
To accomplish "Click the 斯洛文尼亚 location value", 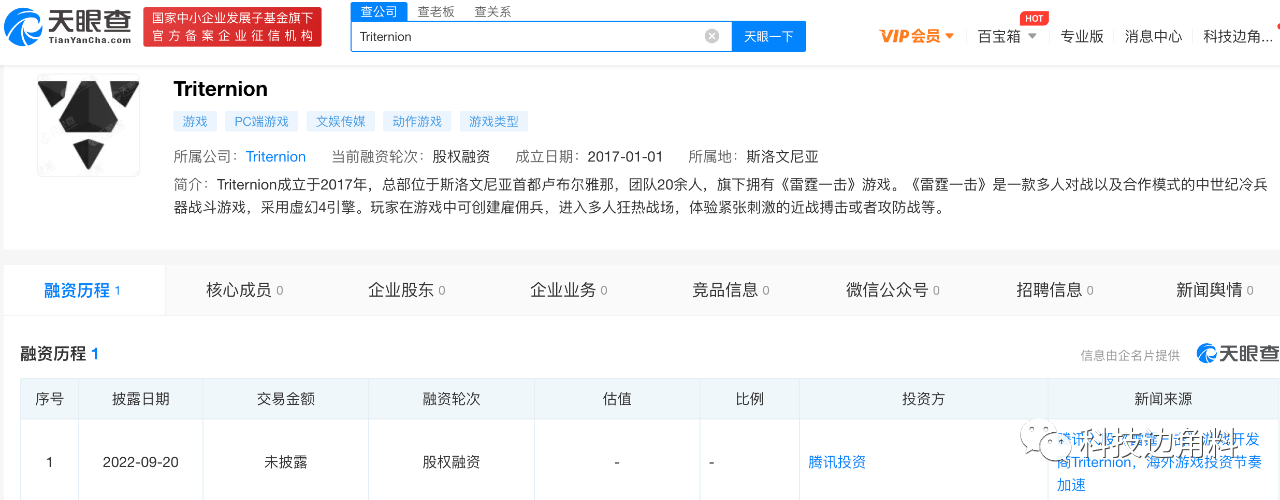I will coord(782,157).
